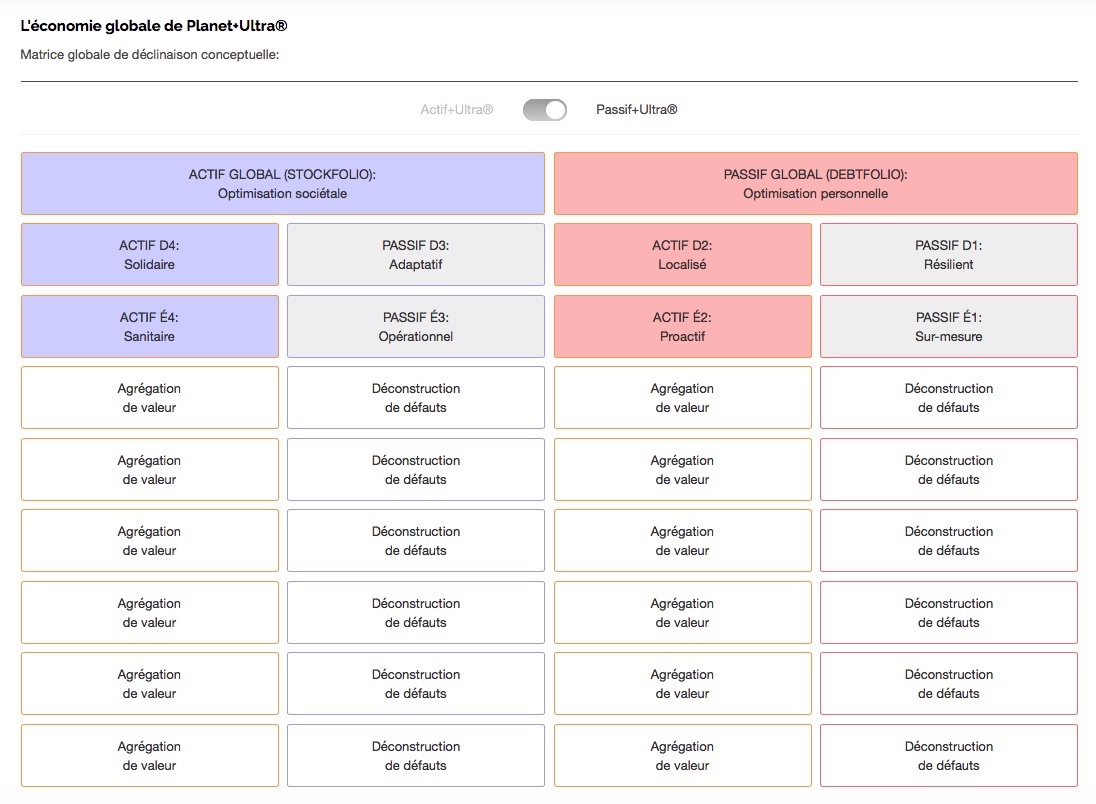Select the PASSIF É3 Opérationnel card
The height and width of the screenshot is (804, 1096).
point(416,326)
